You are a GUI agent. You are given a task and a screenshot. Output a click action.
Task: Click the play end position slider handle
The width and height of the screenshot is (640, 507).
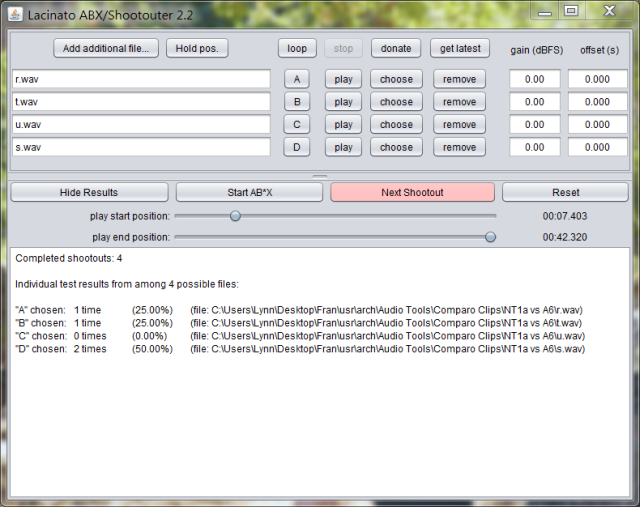coord(490,237)
